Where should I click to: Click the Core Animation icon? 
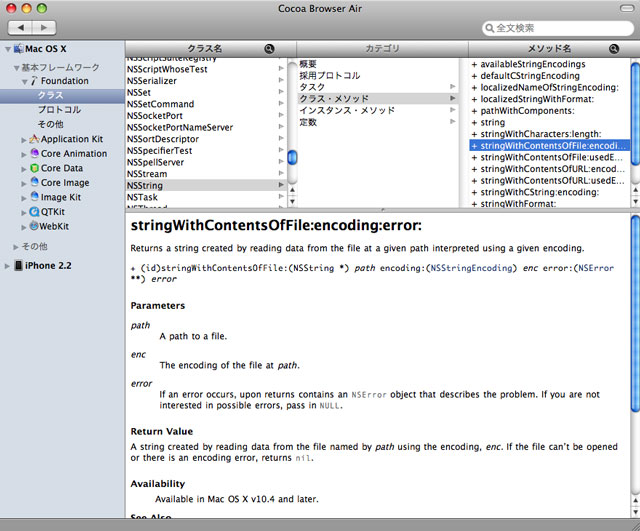point(35,153)
